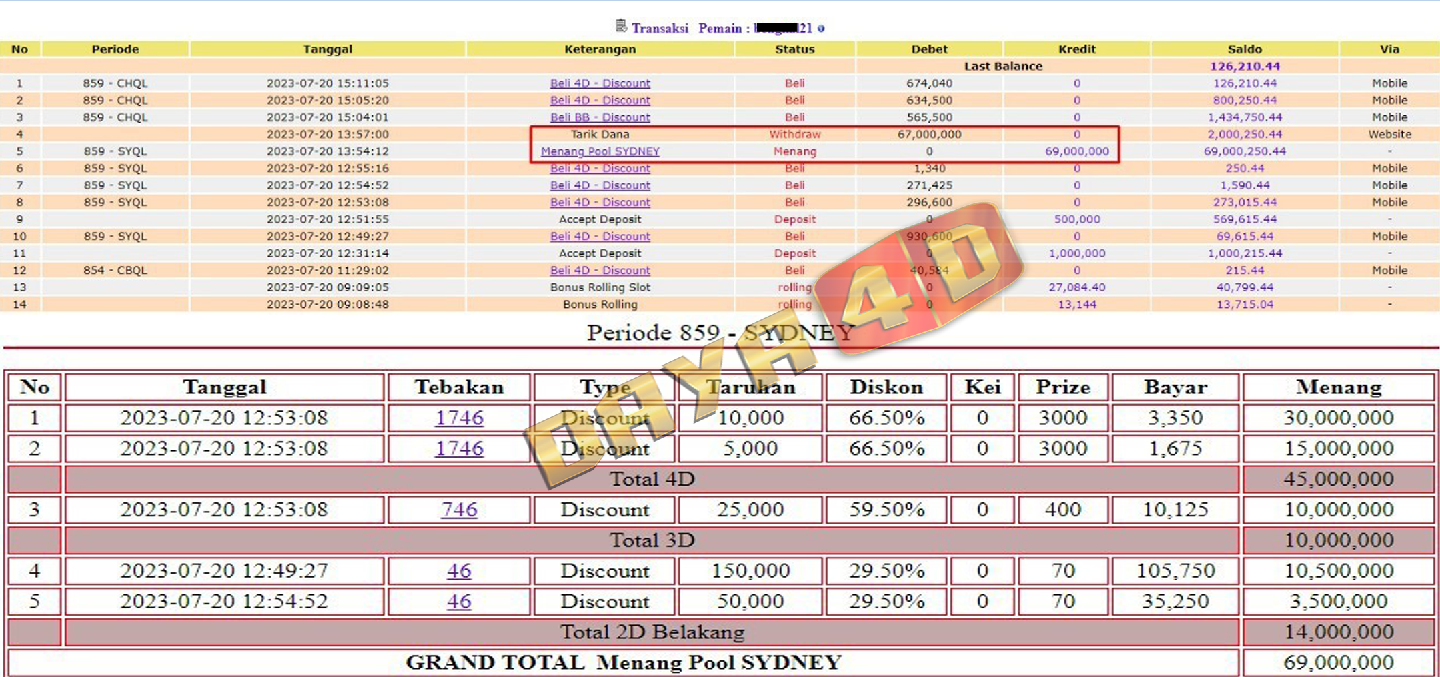Screen dimensions: 1440x677
Task: Open the Beli BB - Discount link
Action: [600, 118]
